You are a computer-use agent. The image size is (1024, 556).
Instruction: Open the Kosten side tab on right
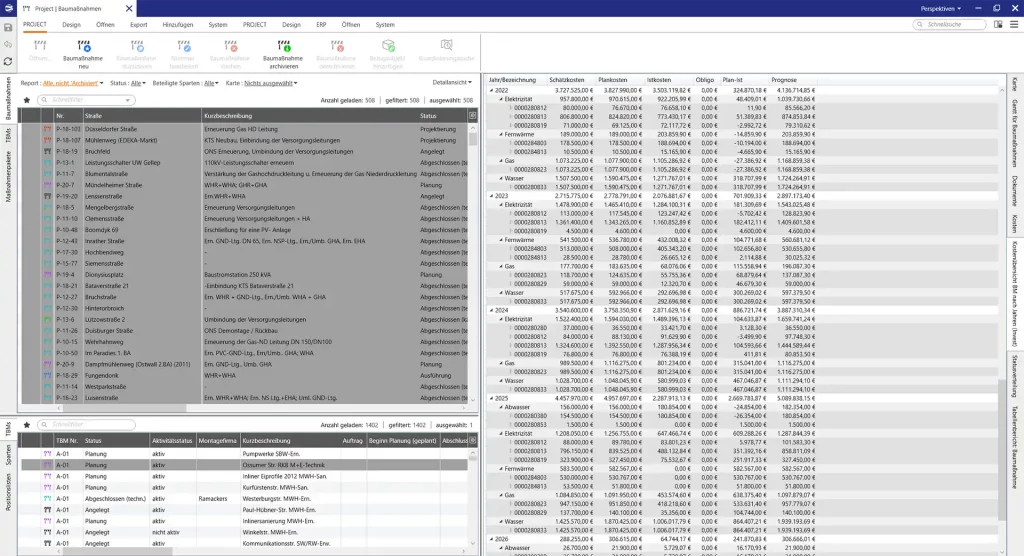pyautogui.click(x=1015, y=222)
